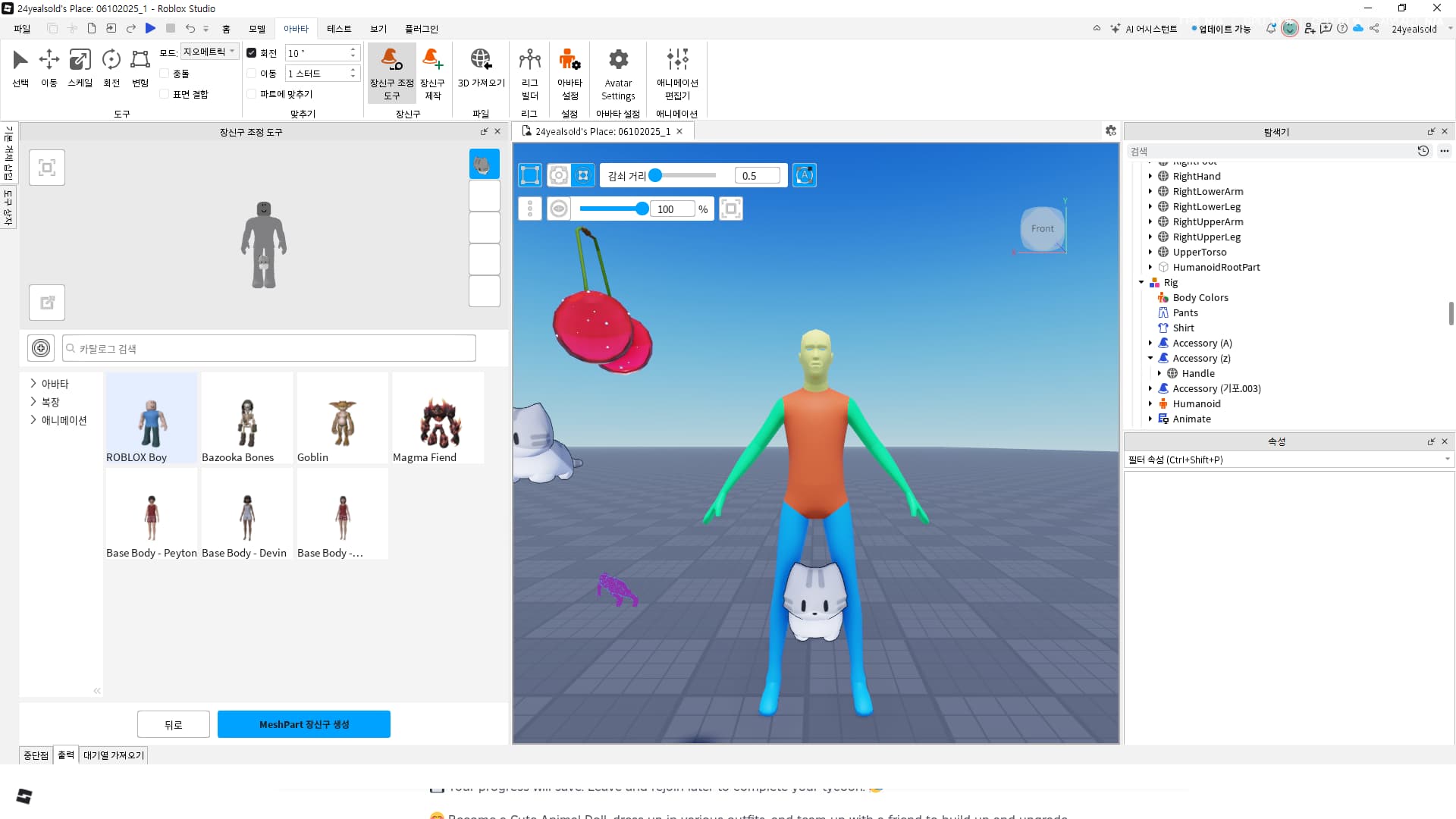Viewport: 1456px width, 819px height.
Task: Click the explorer search history clock icon
Action: [1423, 151]
